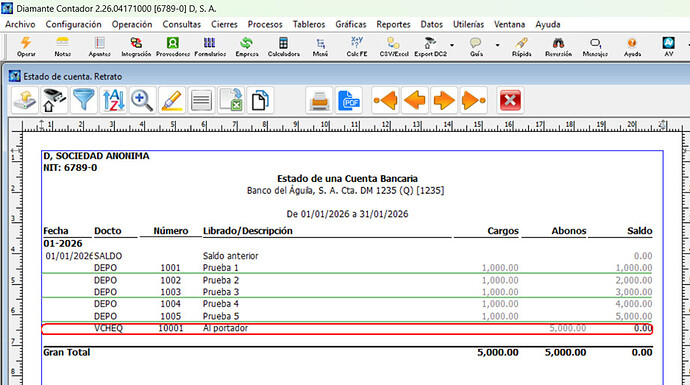Click the save-to-disk report icon

[x=25, y=100]
